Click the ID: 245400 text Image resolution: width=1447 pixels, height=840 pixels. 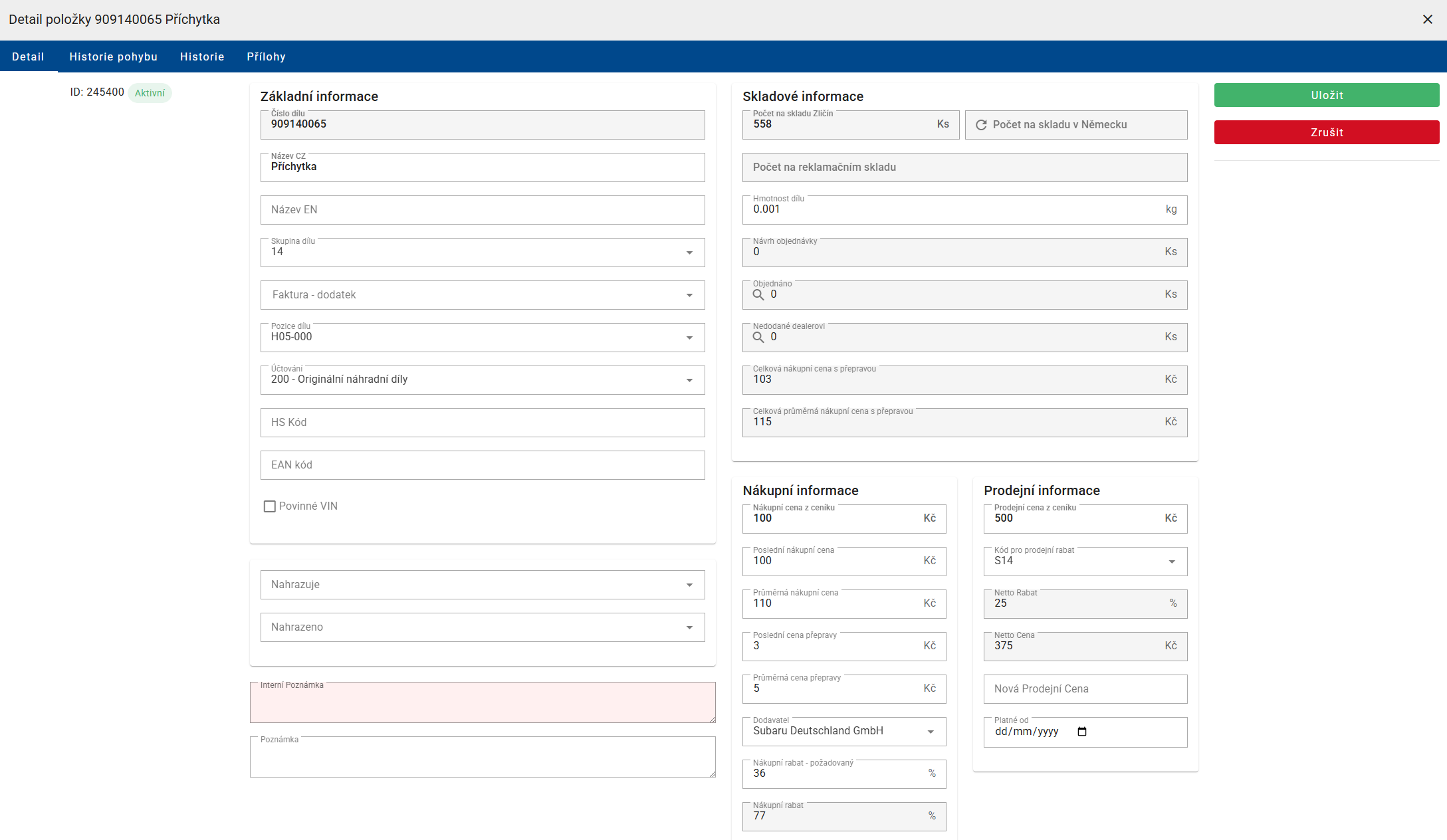(97, 92)
